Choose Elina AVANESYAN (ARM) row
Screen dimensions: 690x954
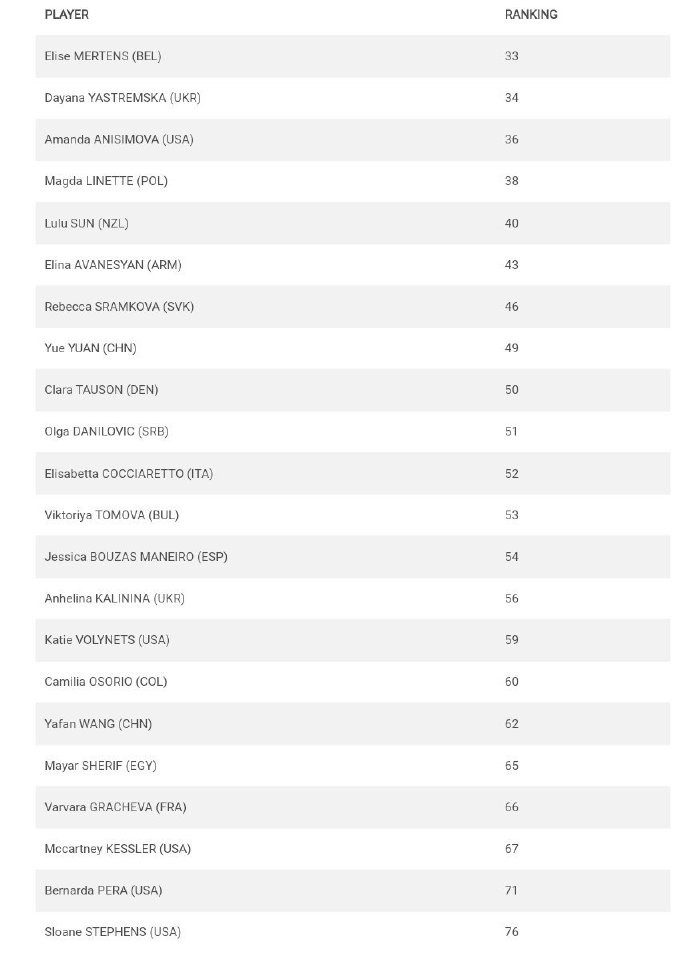point(113,265)
